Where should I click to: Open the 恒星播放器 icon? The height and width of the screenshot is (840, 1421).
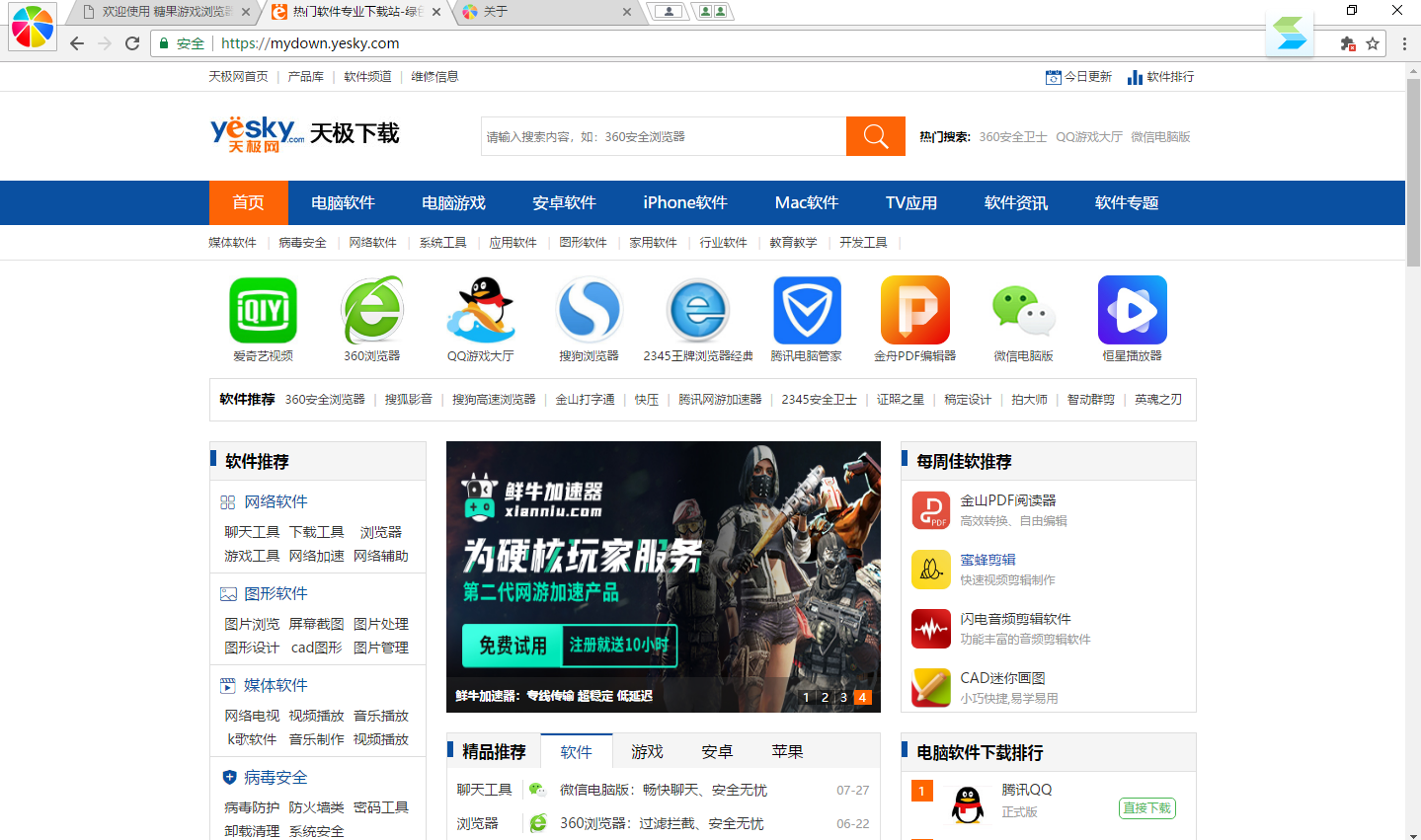pos(1133,310)
